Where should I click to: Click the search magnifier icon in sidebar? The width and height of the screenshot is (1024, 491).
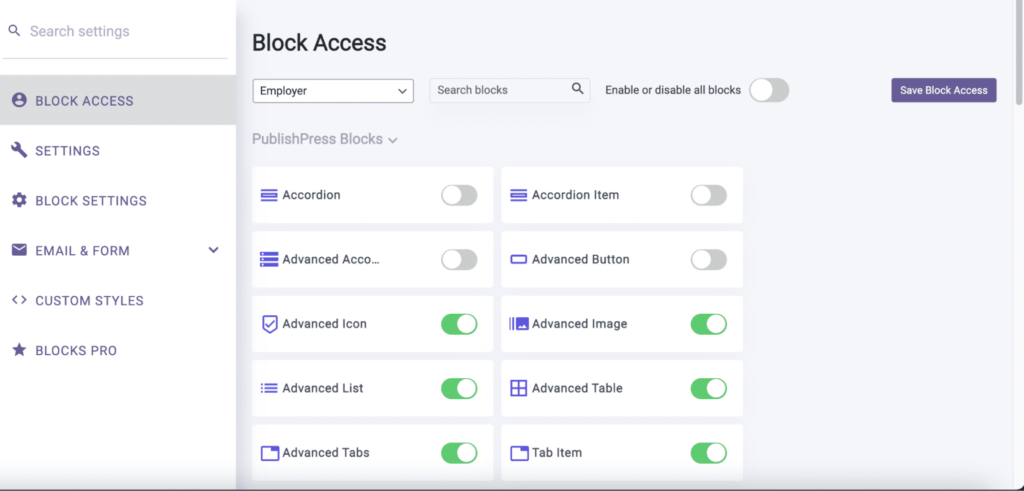point(14,31)
